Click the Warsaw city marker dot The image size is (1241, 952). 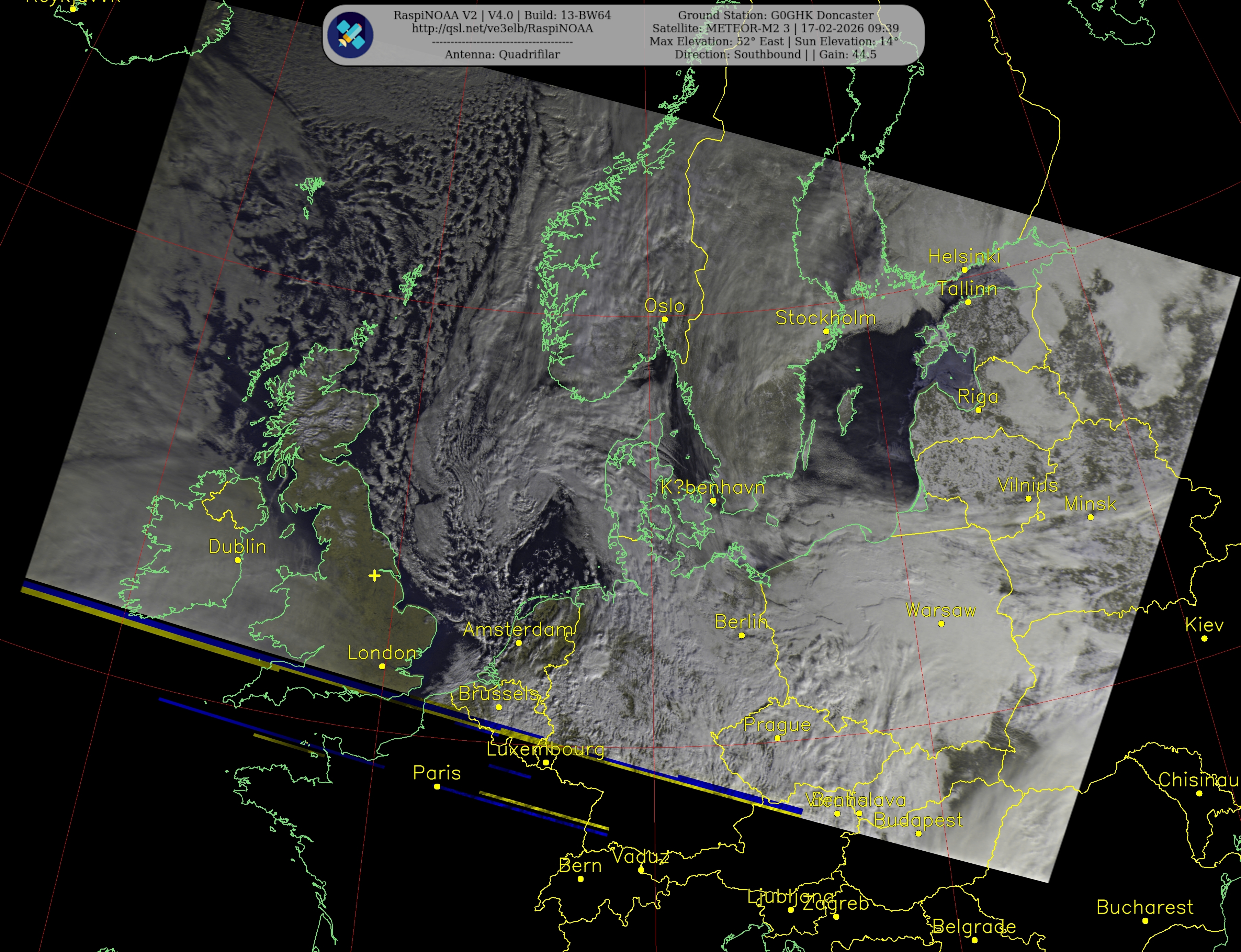(x=941, y=624)
